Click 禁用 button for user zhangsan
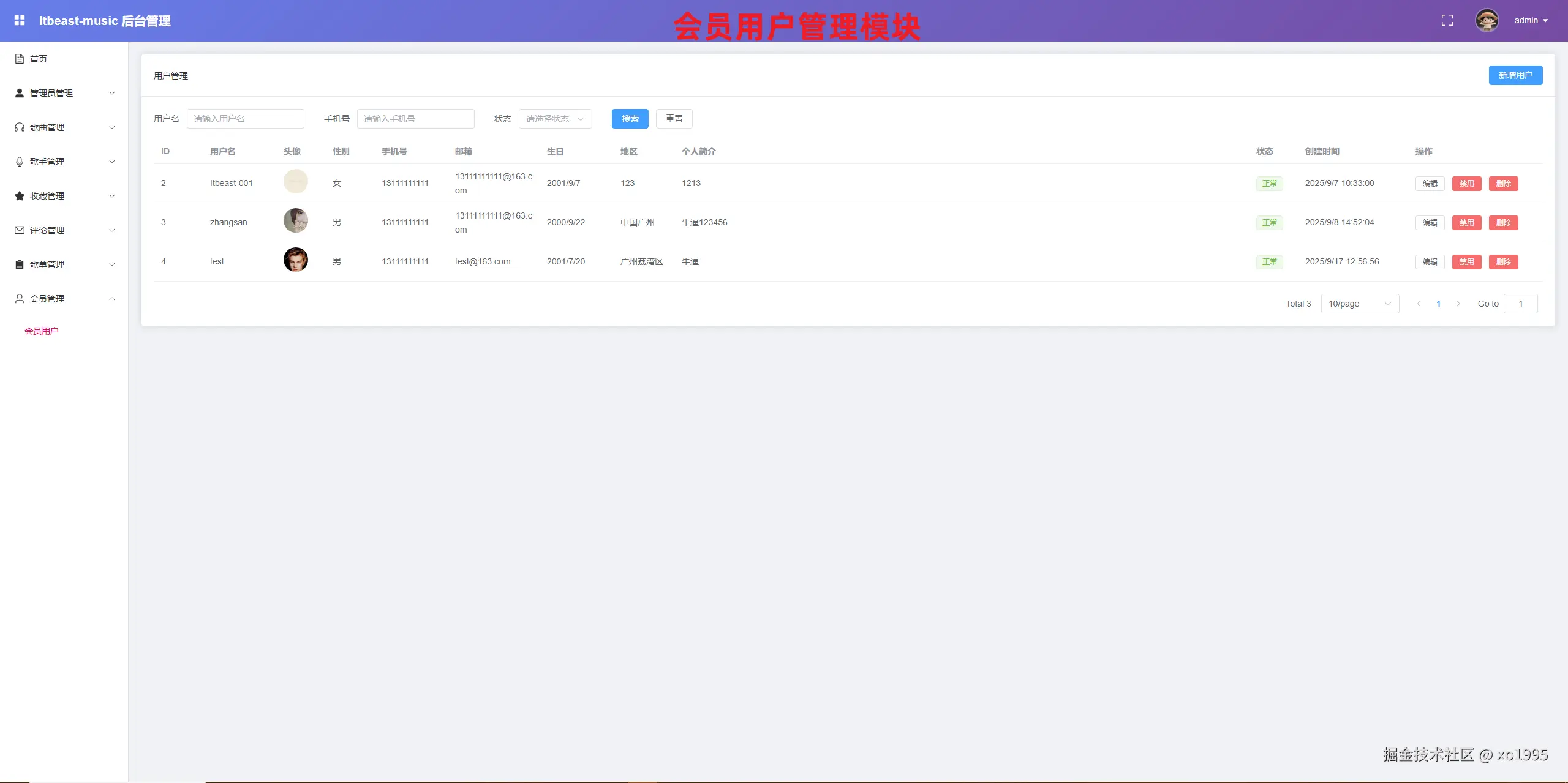Image resolution: width=1568 pixels, height=783 pixels. tap(1466, 223)
